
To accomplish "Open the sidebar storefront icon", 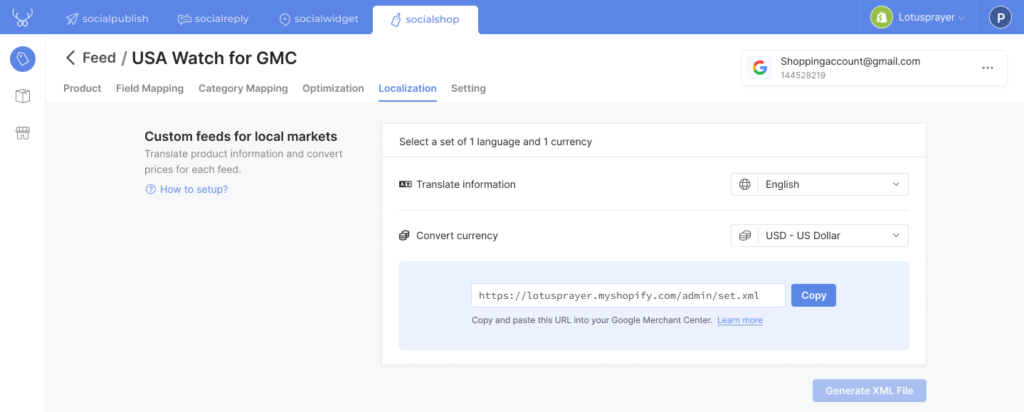I will [x=23, y=134].
